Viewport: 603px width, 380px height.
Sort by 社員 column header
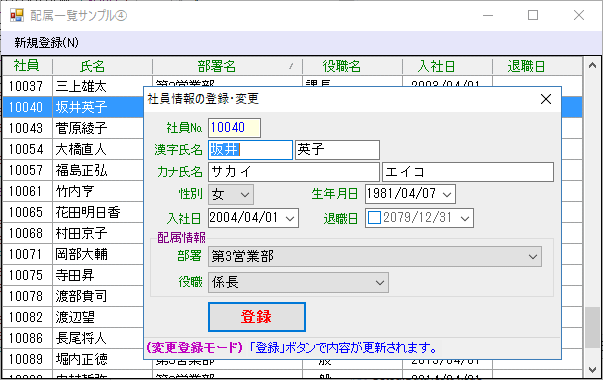click(x=27, y=66)
